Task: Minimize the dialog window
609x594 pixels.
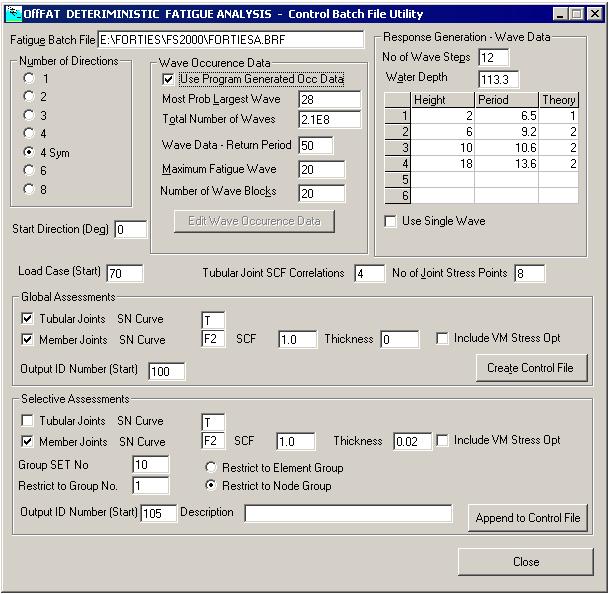Action: 560,14
